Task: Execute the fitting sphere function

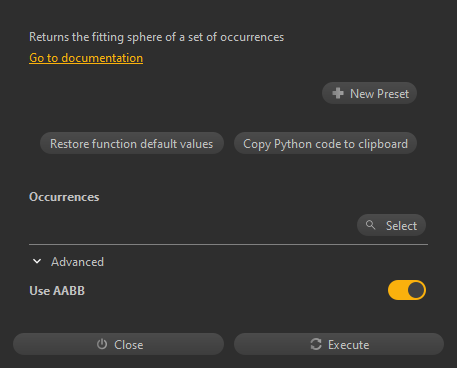Action: point(339,344)
